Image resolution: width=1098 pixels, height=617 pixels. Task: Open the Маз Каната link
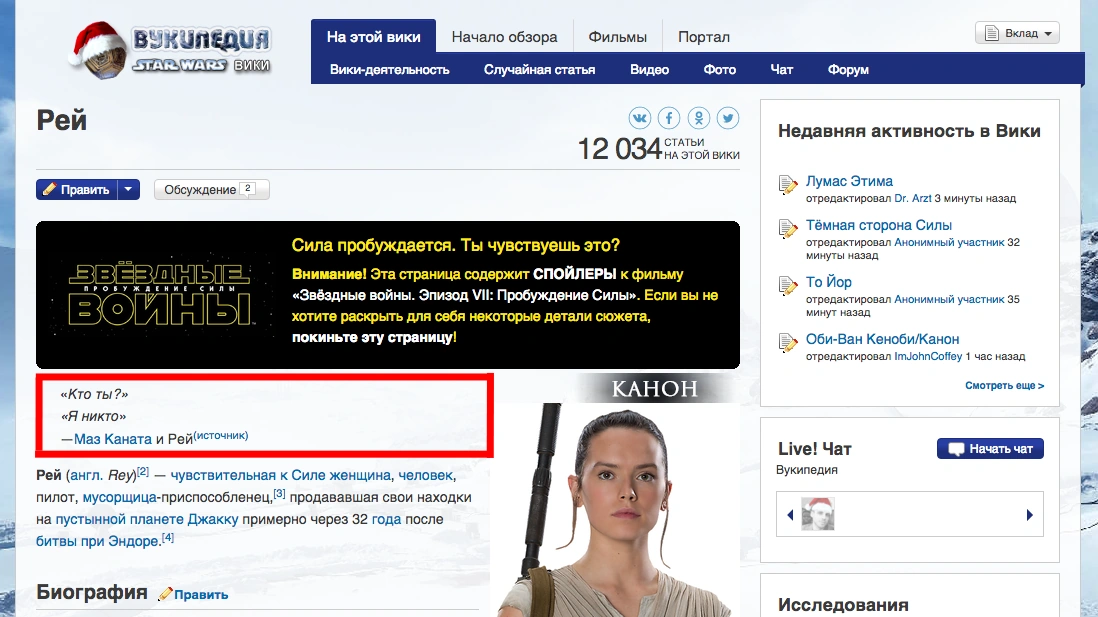[x=113, y=439]
